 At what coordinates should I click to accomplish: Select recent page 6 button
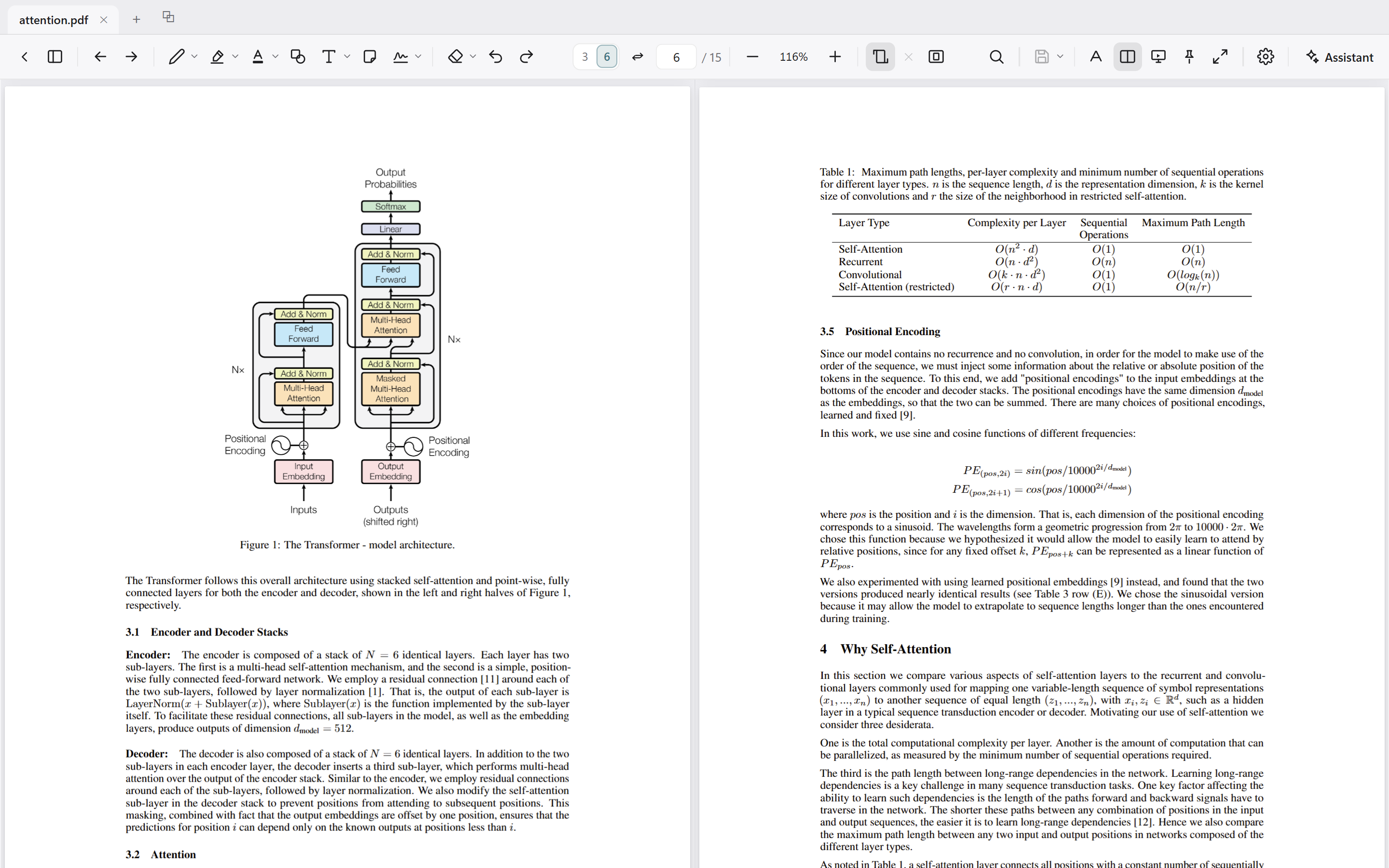[x=607, y=57]
